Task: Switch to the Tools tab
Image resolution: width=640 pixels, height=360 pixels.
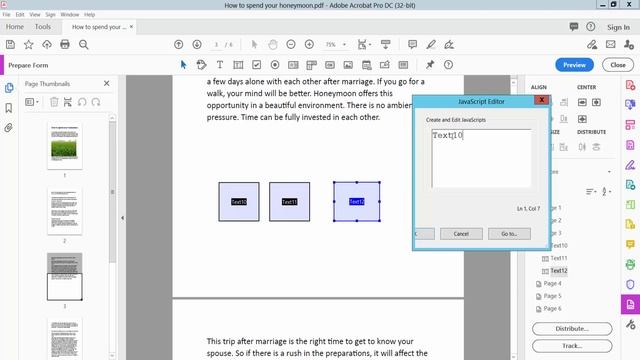Action: (43, 27)
